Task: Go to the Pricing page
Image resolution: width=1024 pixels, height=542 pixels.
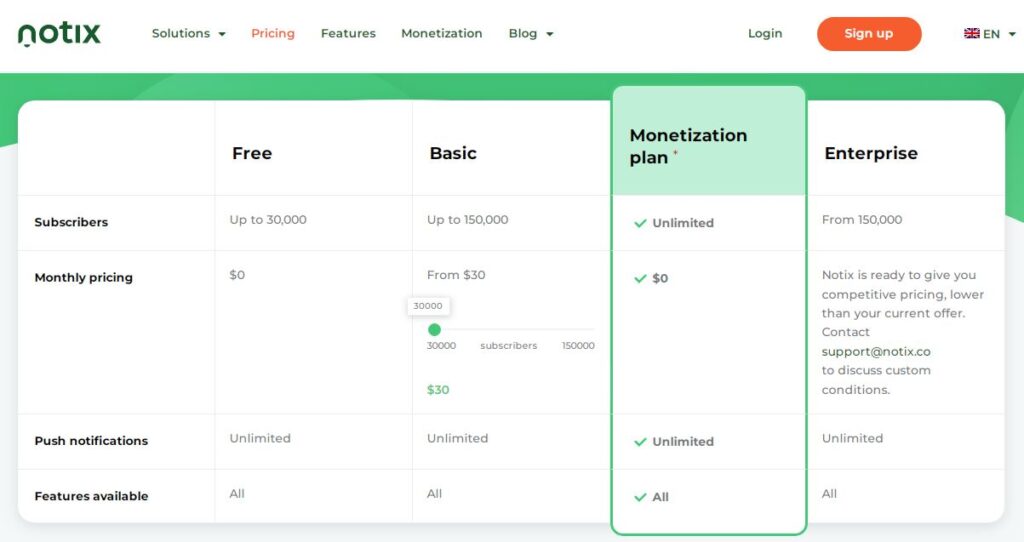Action: [x=273, y=34]
